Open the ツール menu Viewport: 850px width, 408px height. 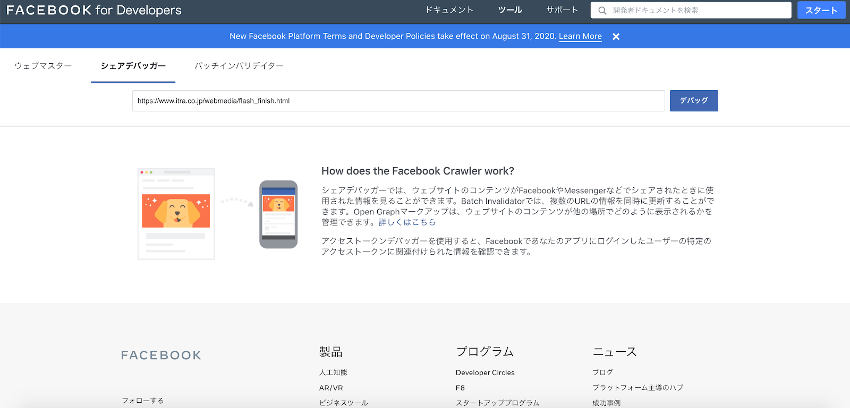click(x=510, y=10)
